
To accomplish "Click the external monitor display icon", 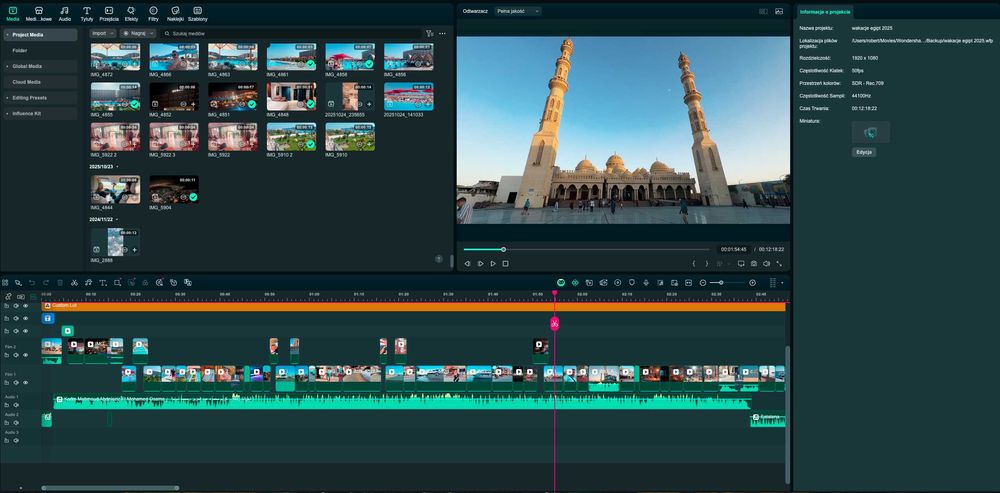I will tap(740, 263).
